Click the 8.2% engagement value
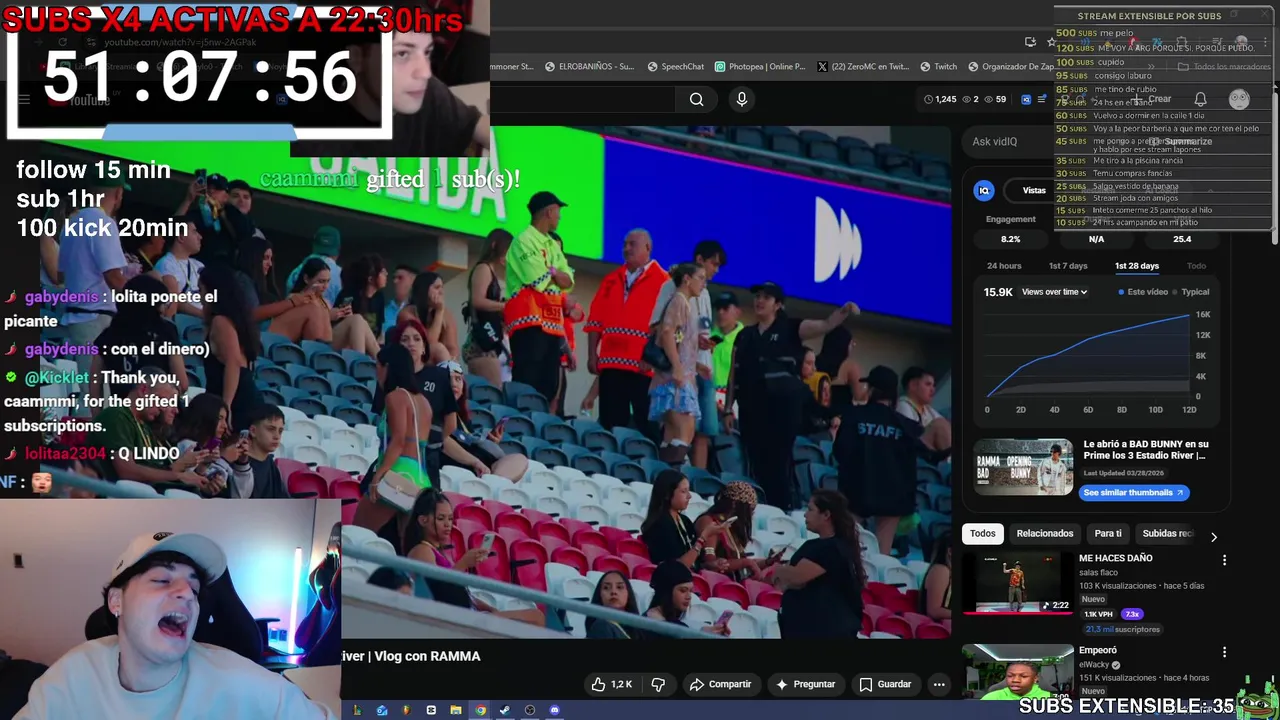Screen dimensions: 1280x720 (x=1010, y=239)
